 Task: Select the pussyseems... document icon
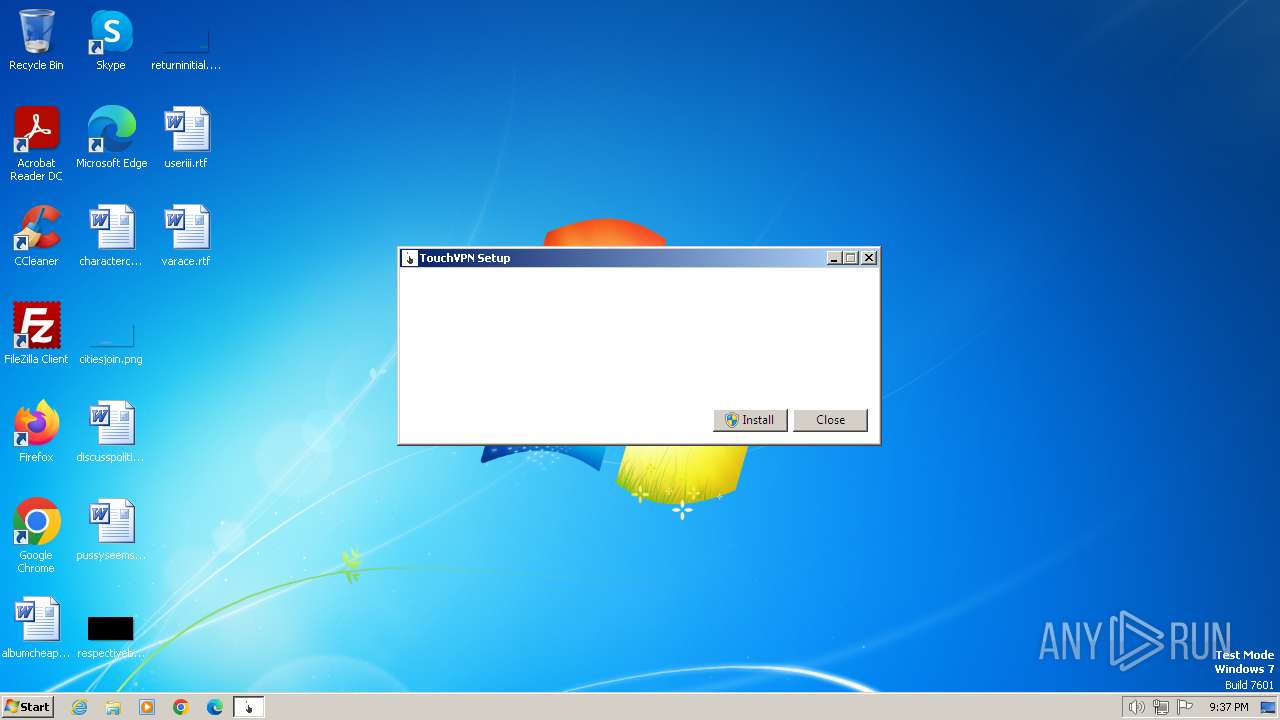pyautogui.click(x=111, y=530)
